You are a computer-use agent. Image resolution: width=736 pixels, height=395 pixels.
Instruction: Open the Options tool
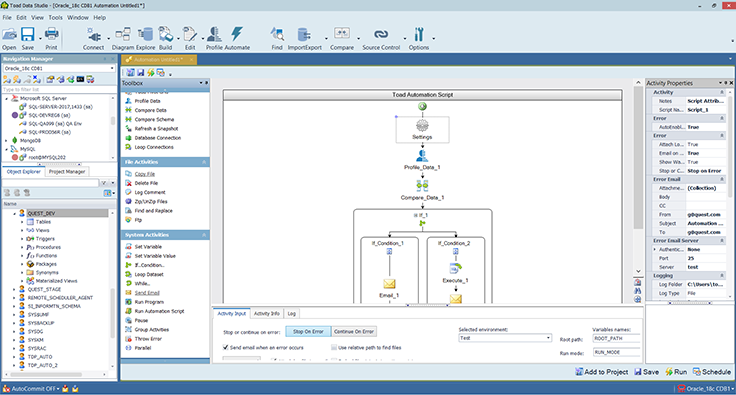tap(419, 38)
